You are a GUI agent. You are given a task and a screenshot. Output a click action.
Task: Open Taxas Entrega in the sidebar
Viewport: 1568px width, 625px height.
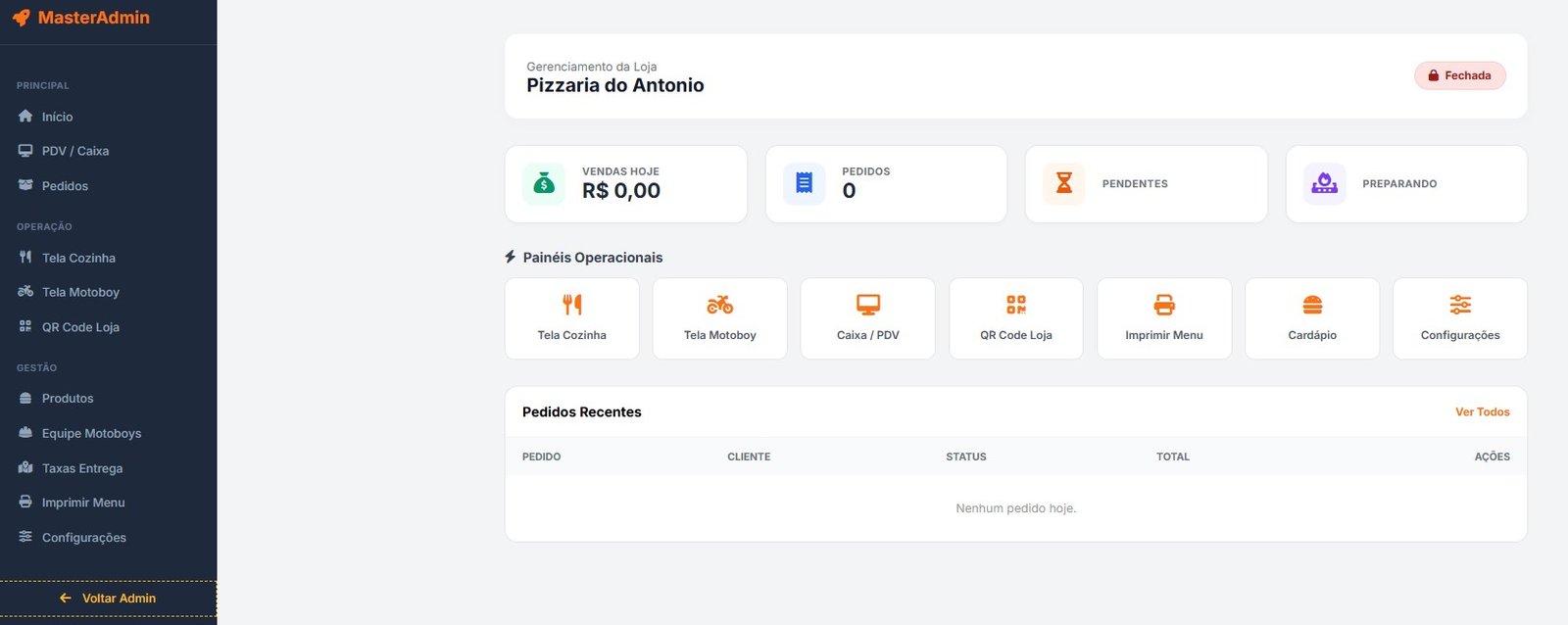click(82, 468)
